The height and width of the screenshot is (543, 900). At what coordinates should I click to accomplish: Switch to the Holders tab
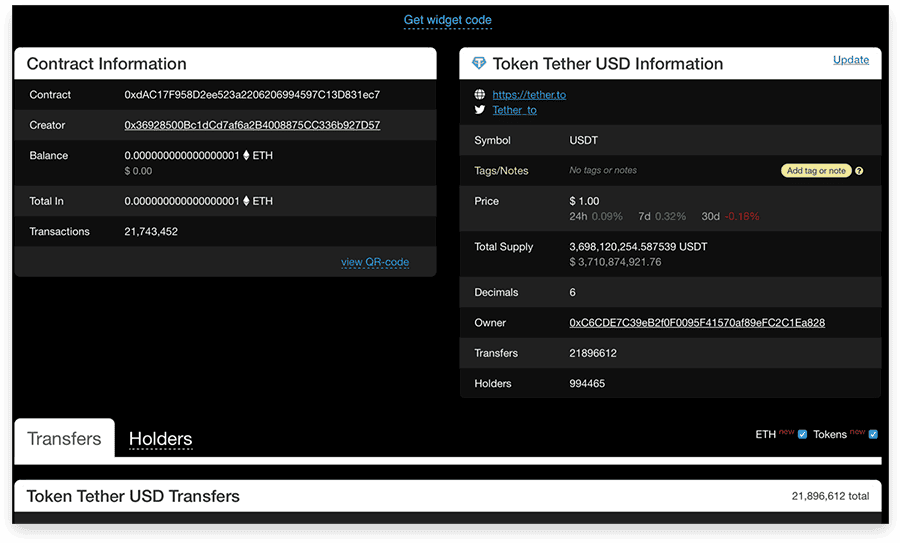pos(160,439)
